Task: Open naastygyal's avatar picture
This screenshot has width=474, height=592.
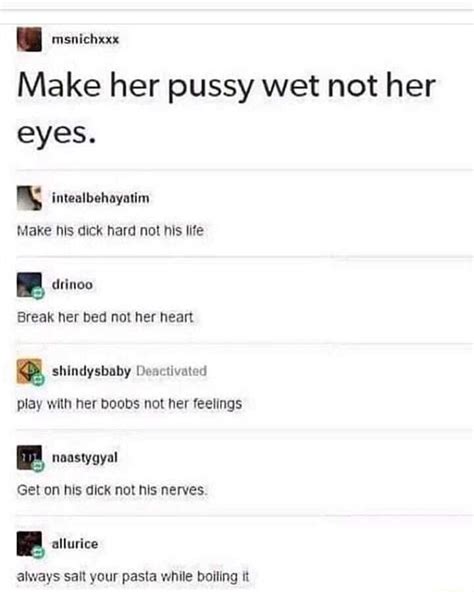Action: click(29, 457)
